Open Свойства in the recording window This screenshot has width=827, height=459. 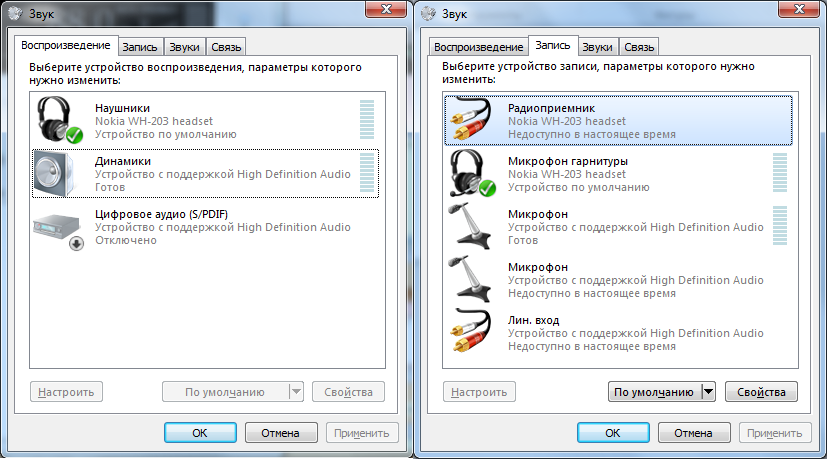[760, 392]
